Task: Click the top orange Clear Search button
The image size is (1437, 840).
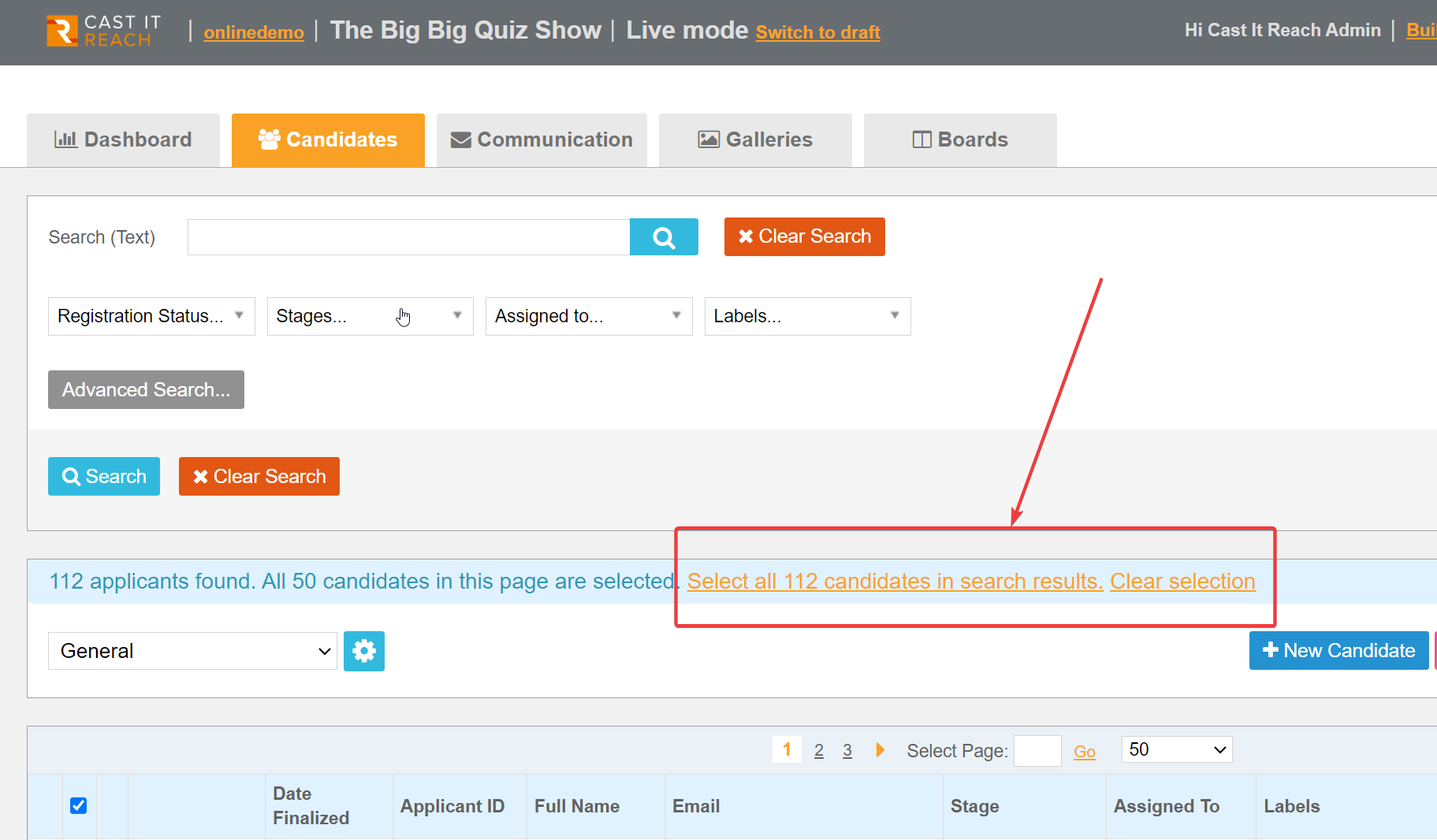Action: (x=805, y=236)
